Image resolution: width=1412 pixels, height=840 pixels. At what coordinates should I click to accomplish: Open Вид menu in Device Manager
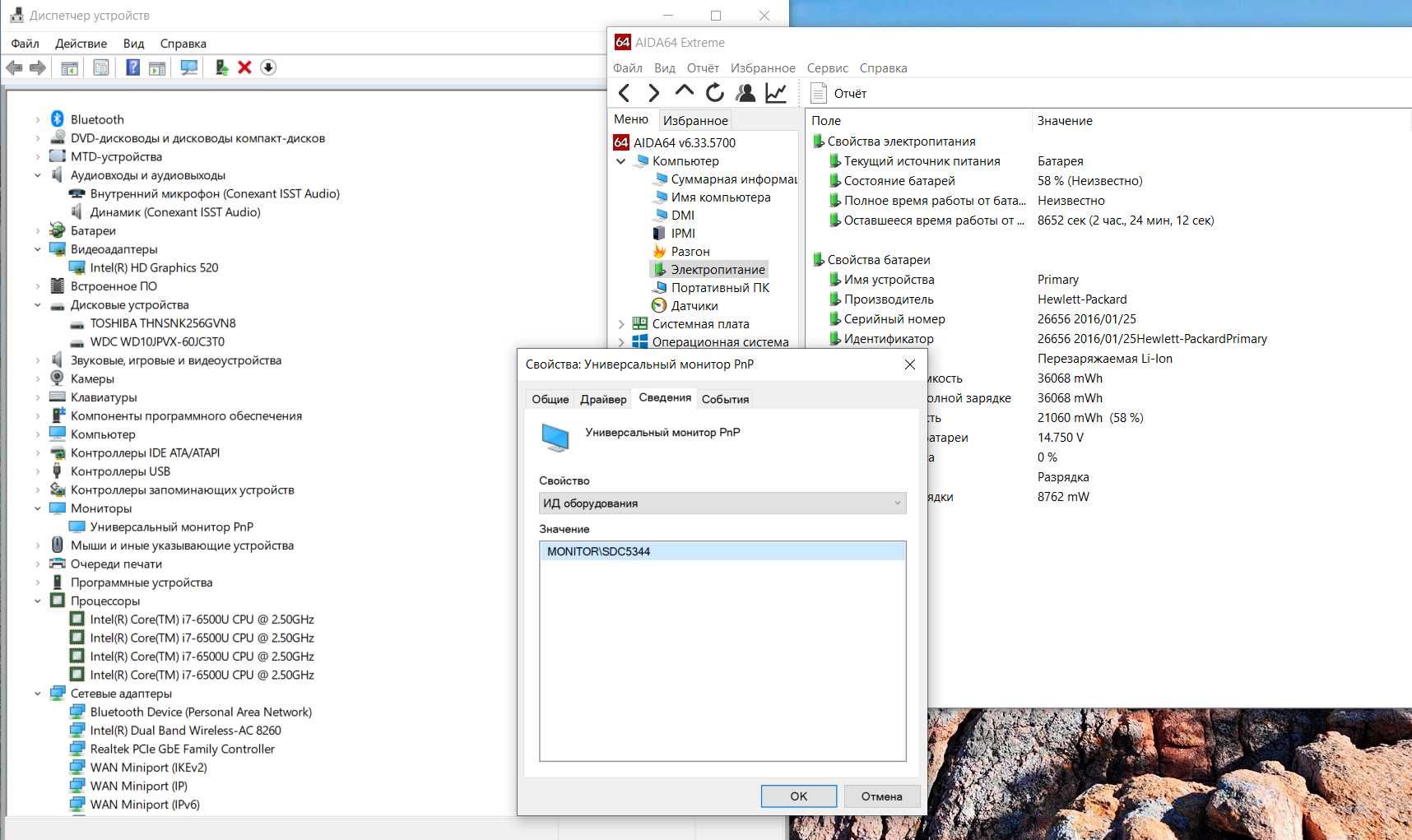click(x=133, y=44)
